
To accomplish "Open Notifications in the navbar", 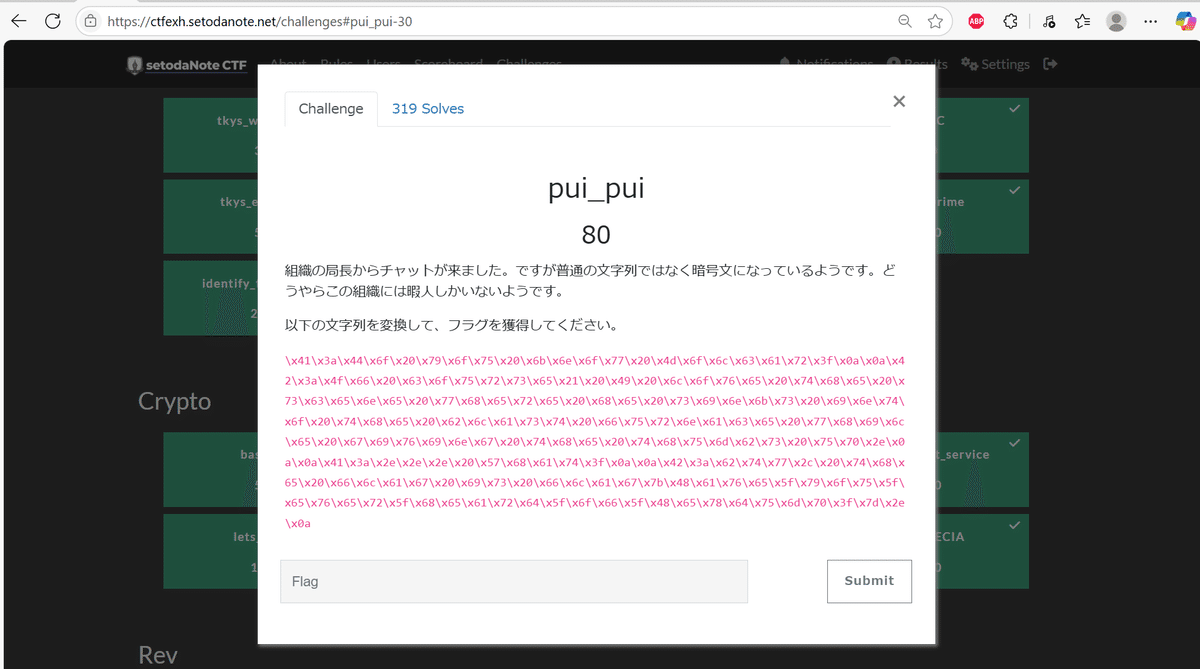I will click(826, 63).
